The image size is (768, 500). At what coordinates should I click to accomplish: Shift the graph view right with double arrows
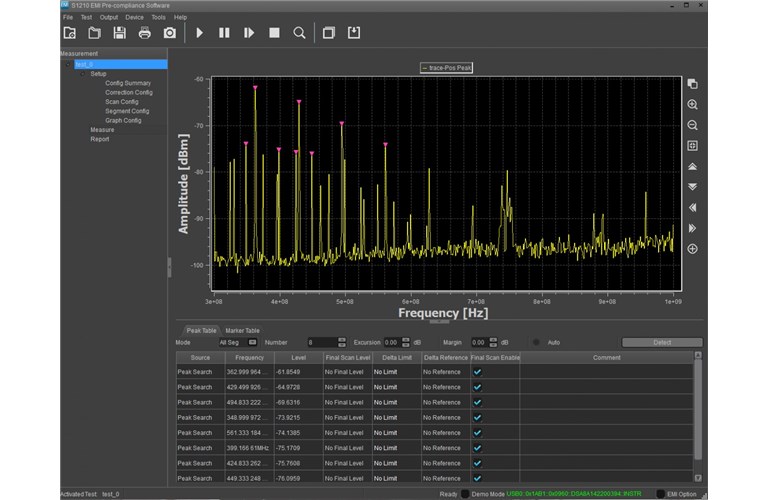[692, 228]
